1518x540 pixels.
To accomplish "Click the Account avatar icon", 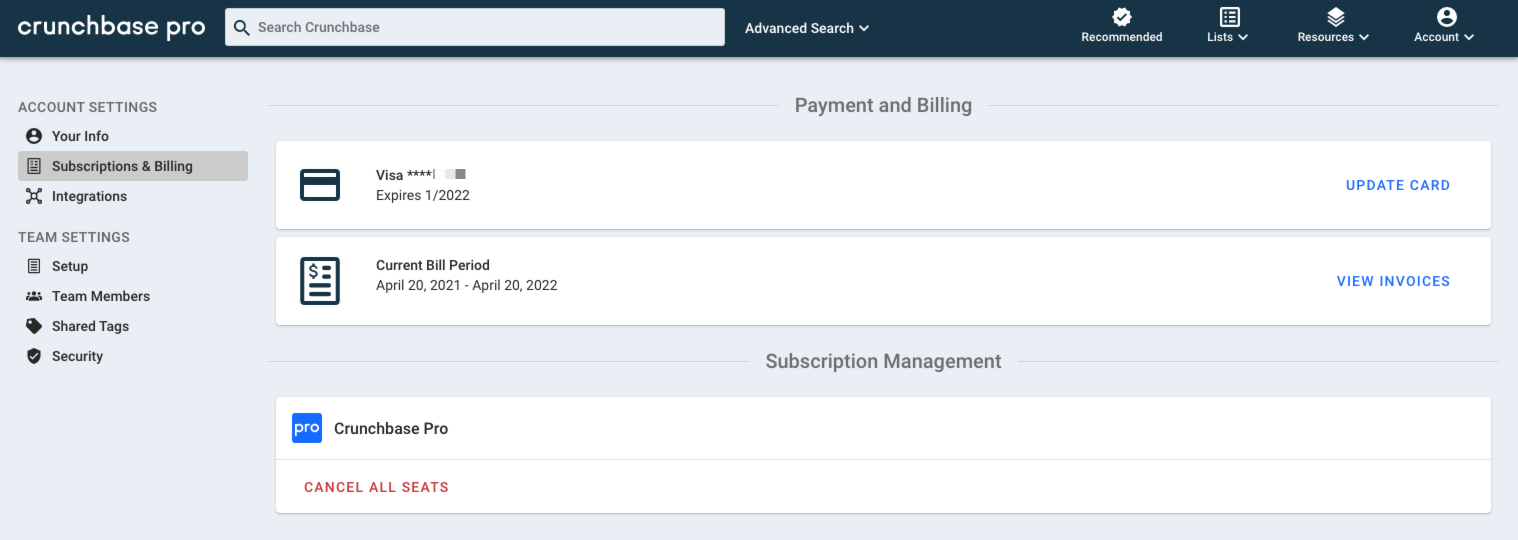I will point(1446,17).
